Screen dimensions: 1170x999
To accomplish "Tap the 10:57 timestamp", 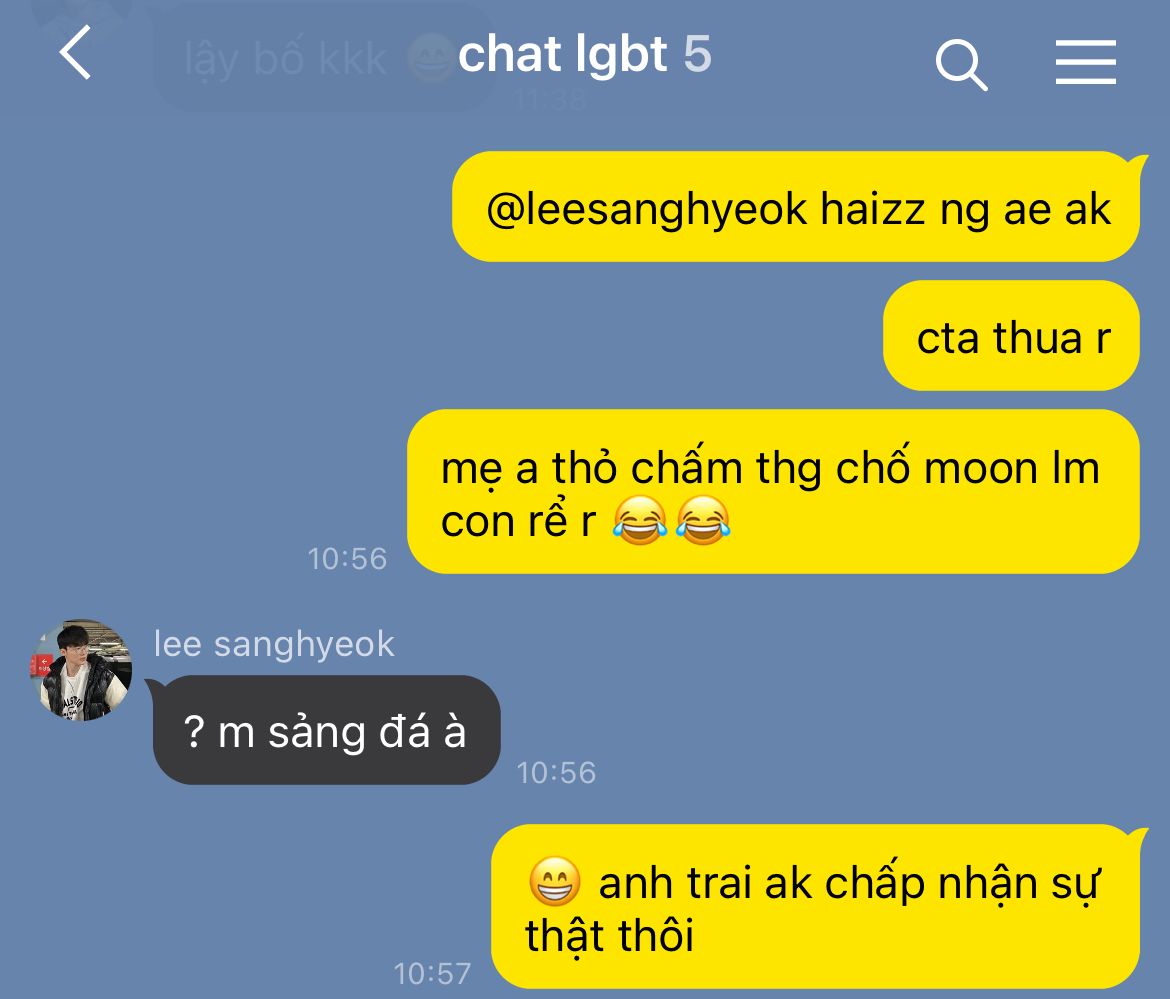I will [x=432, y=974].
